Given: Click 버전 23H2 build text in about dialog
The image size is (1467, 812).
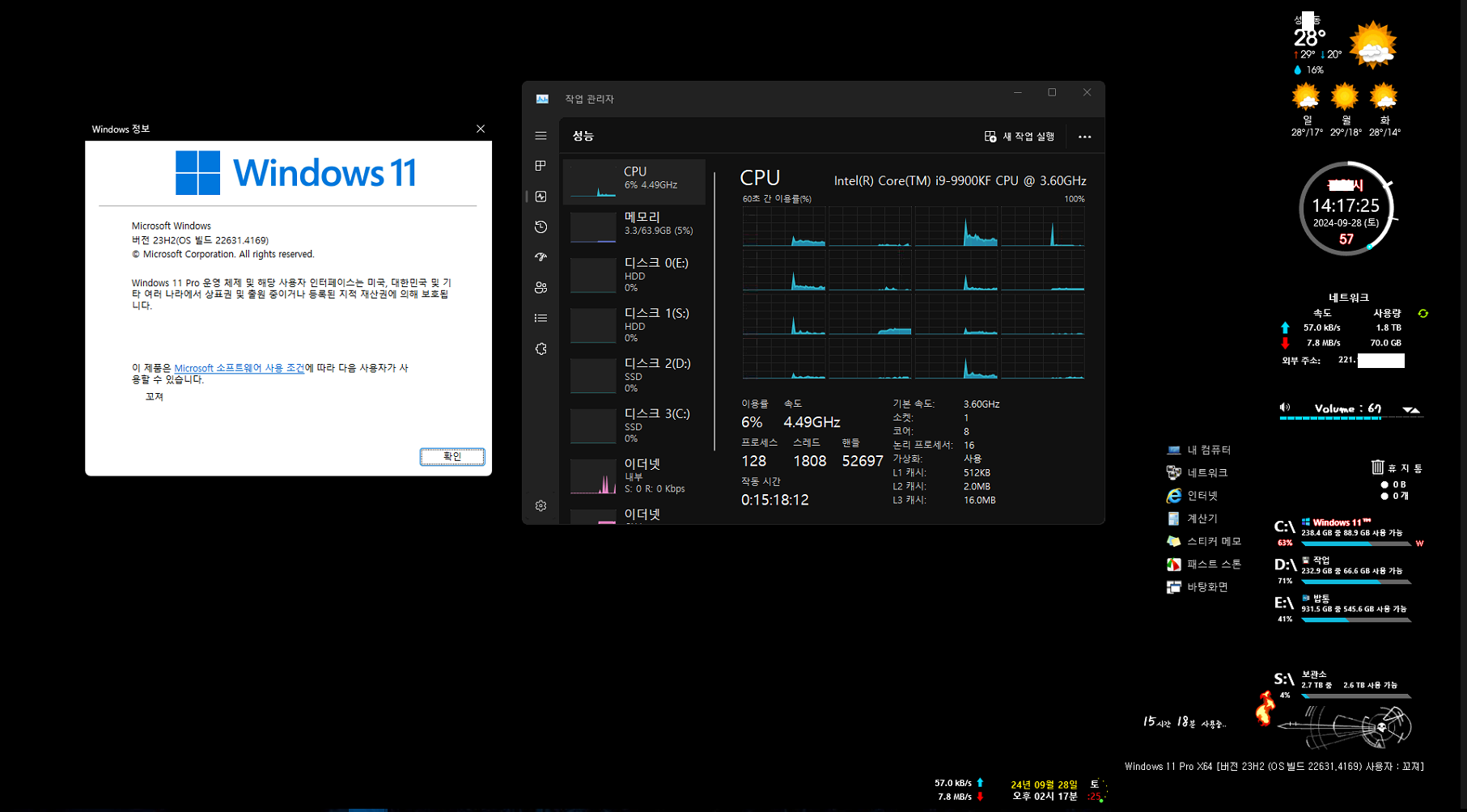Looking at the screenshot, I should pyautogui.click(x=200, y=240).
